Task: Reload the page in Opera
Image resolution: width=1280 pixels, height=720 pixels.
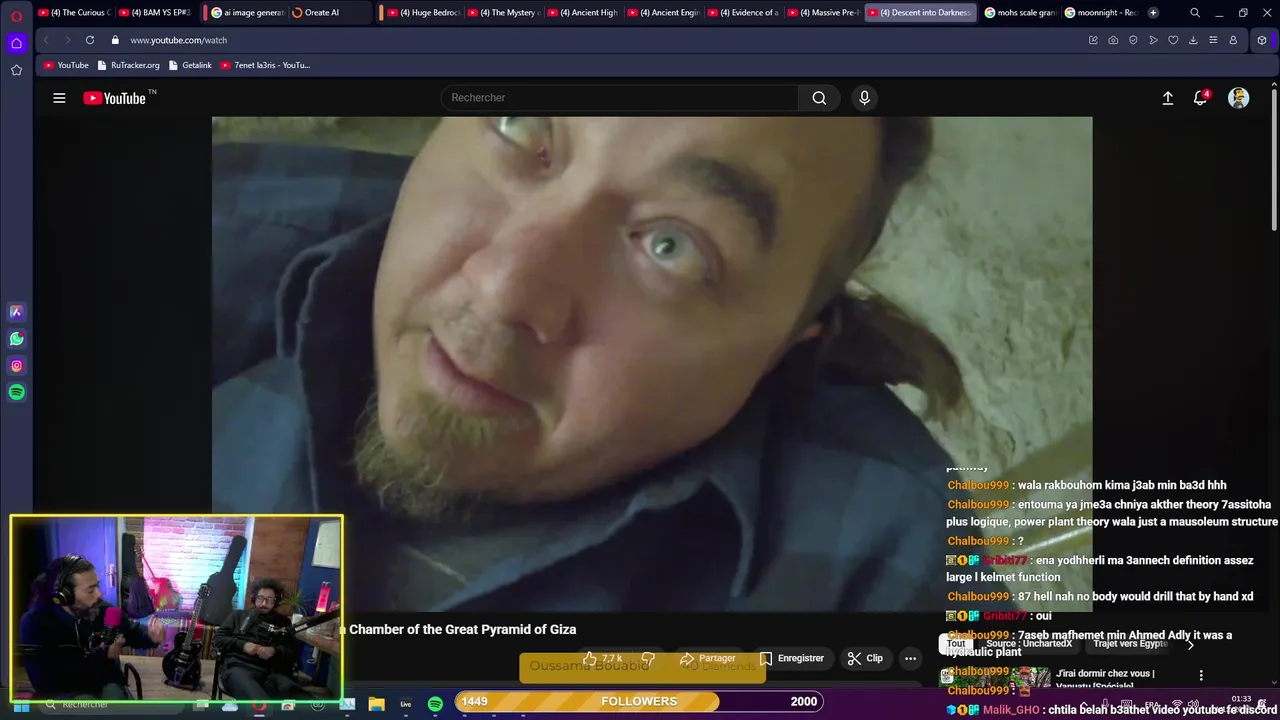Action: click(x=90, y=40)
